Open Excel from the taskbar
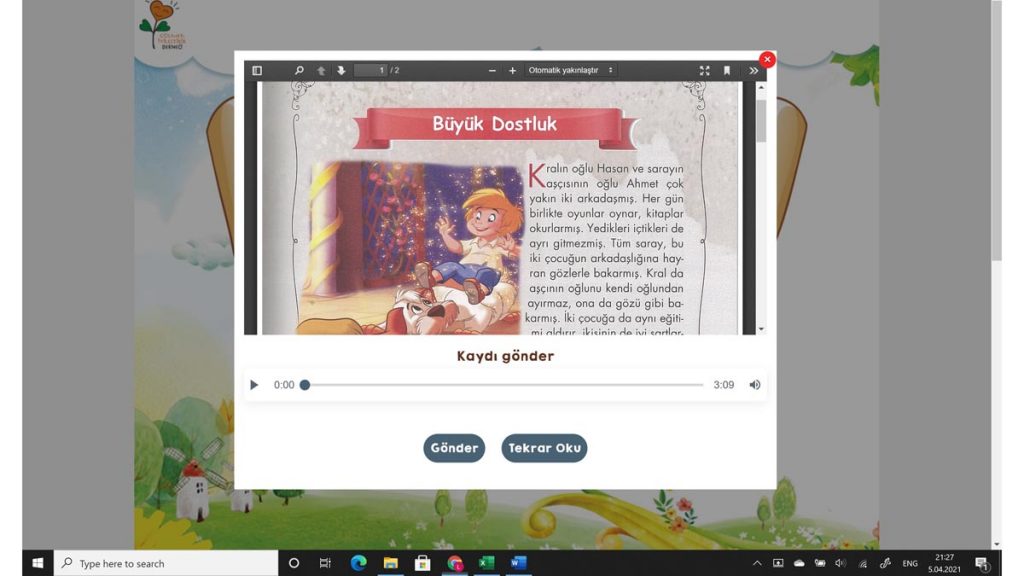 (x=487, y=563)
